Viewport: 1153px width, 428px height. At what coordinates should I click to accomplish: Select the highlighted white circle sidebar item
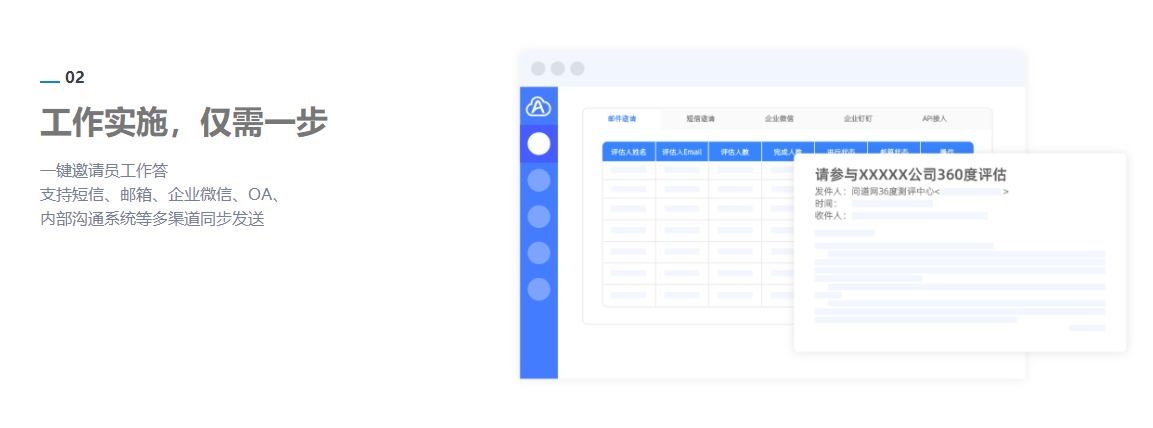click(539, 143)
